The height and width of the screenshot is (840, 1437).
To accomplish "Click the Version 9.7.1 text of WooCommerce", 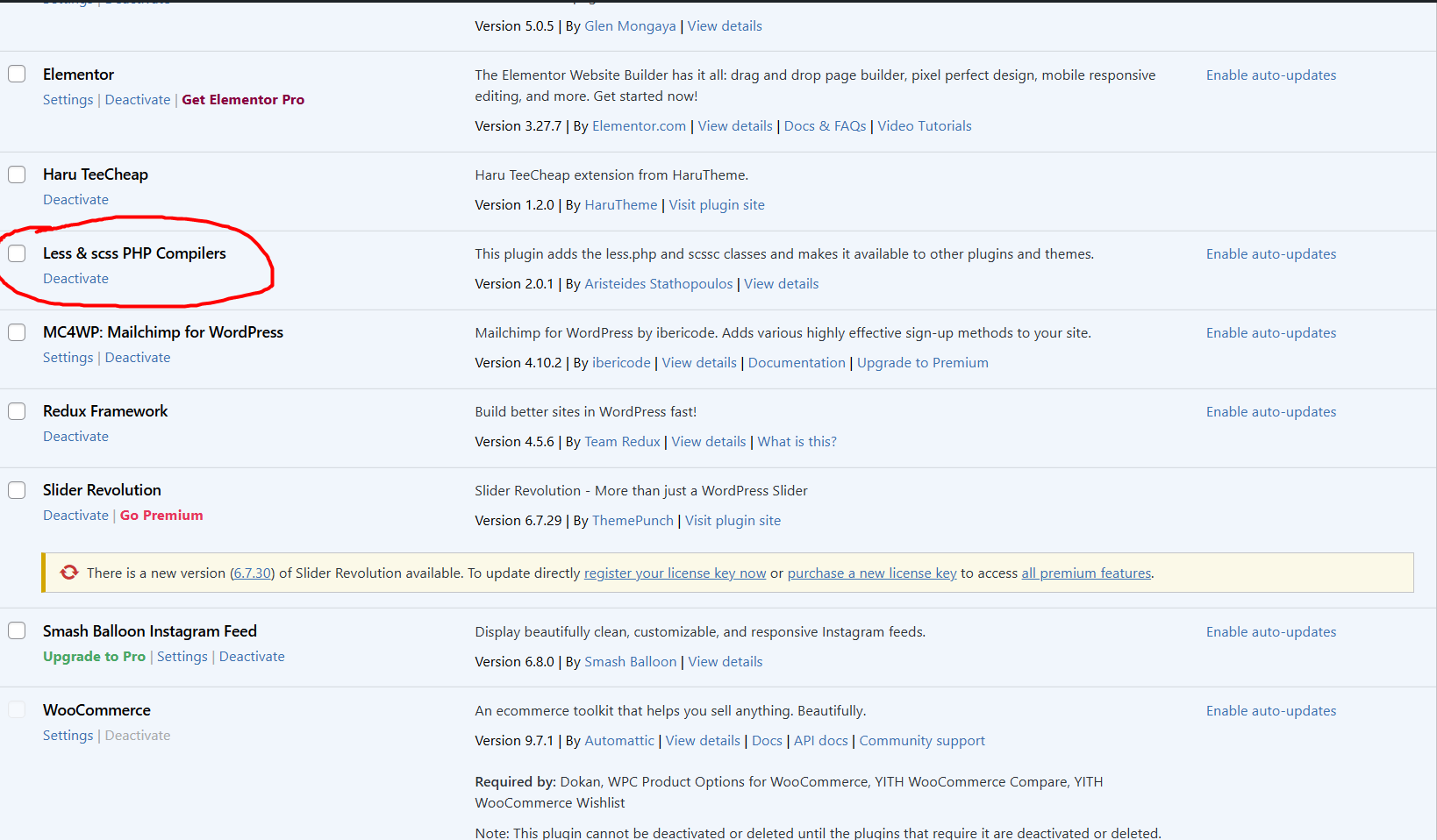I will [x=514, y=740].
